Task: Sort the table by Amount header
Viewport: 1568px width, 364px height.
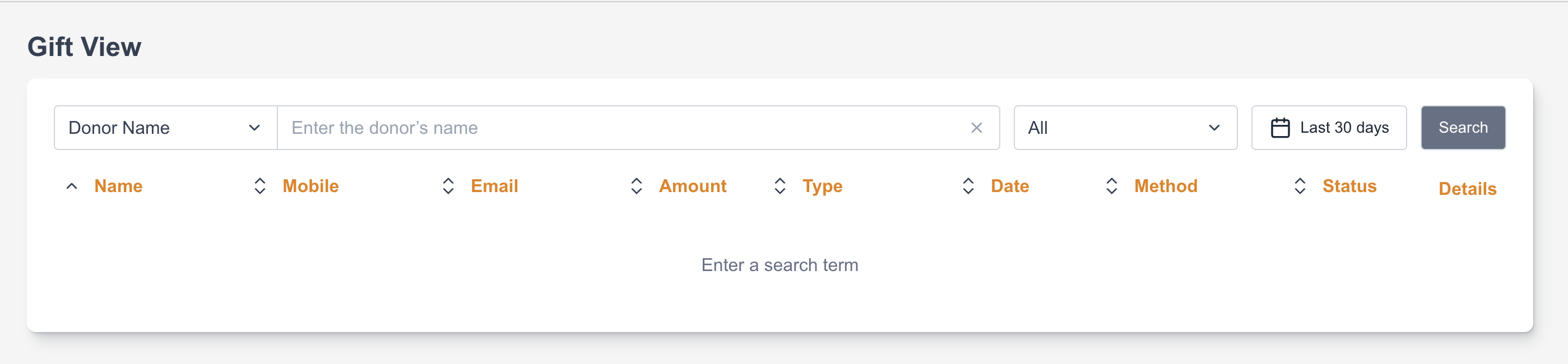Action: click(693, 186)
